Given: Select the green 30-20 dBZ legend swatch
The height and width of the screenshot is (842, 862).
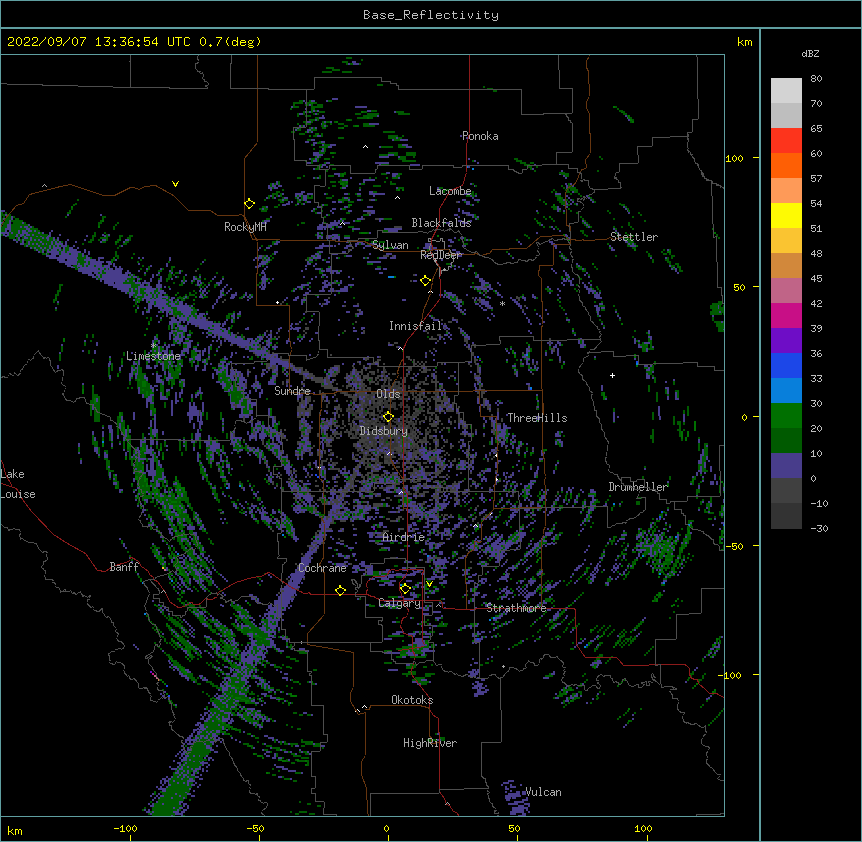Looking at the screenshot, I should point(786,416).
